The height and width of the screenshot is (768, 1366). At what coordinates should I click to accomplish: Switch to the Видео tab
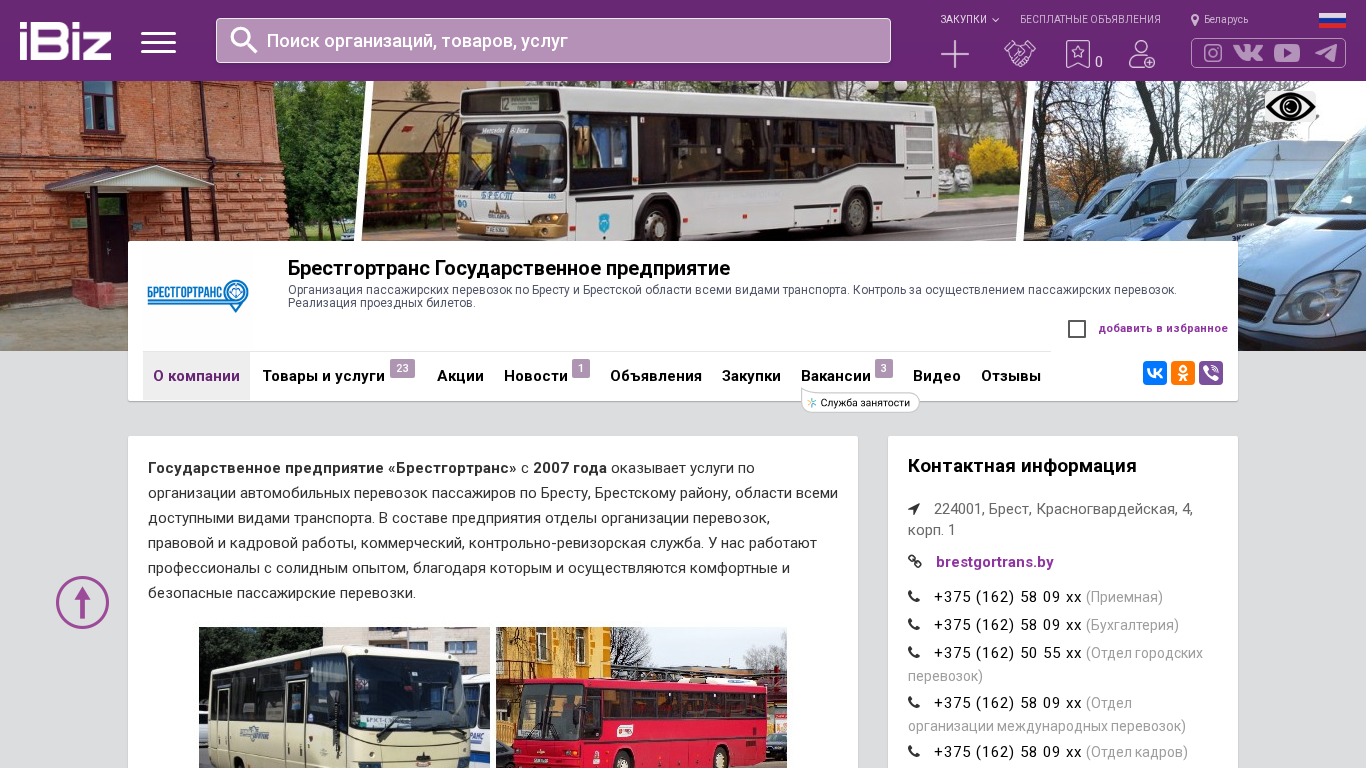pyautogui.click(x=937, y=376)
